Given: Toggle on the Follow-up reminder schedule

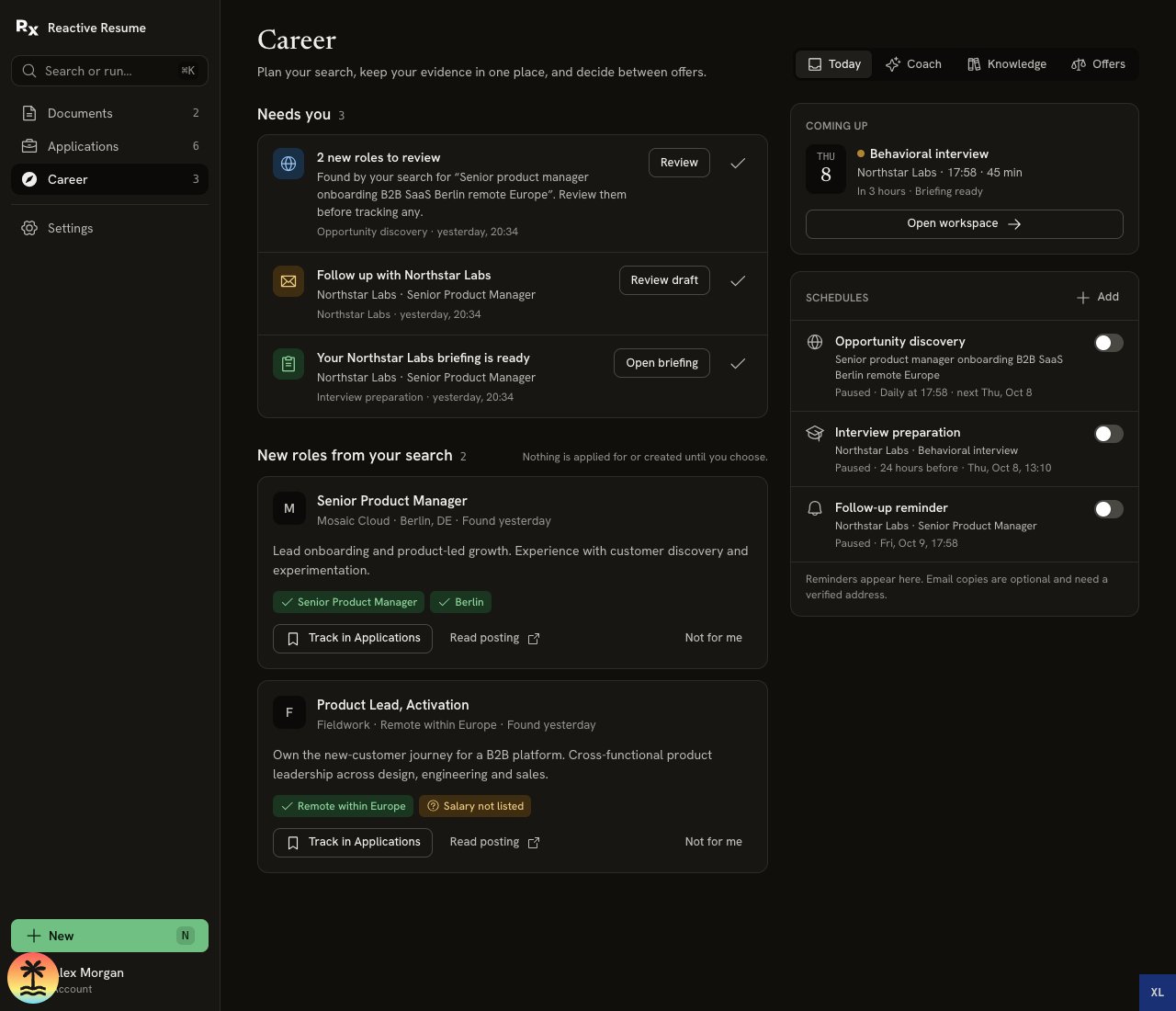Looking at the screenshot, I should [x=1109, y=509].
